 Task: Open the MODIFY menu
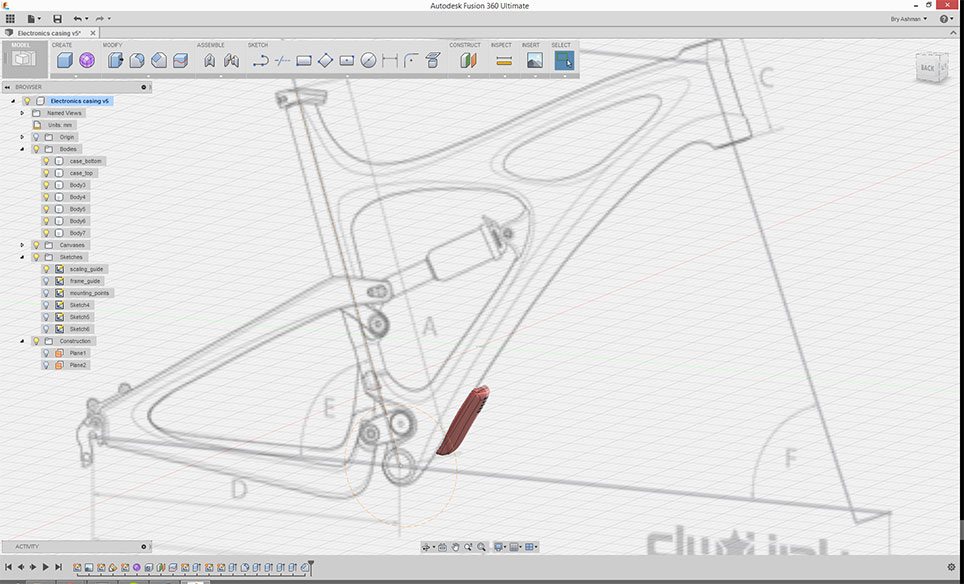(x=113, y=45)
